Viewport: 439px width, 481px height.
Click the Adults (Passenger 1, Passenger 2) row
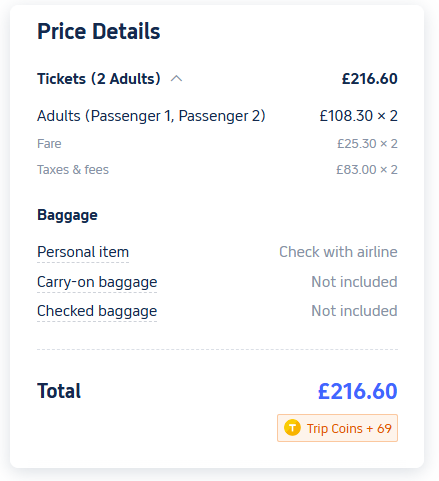[217, 116]
